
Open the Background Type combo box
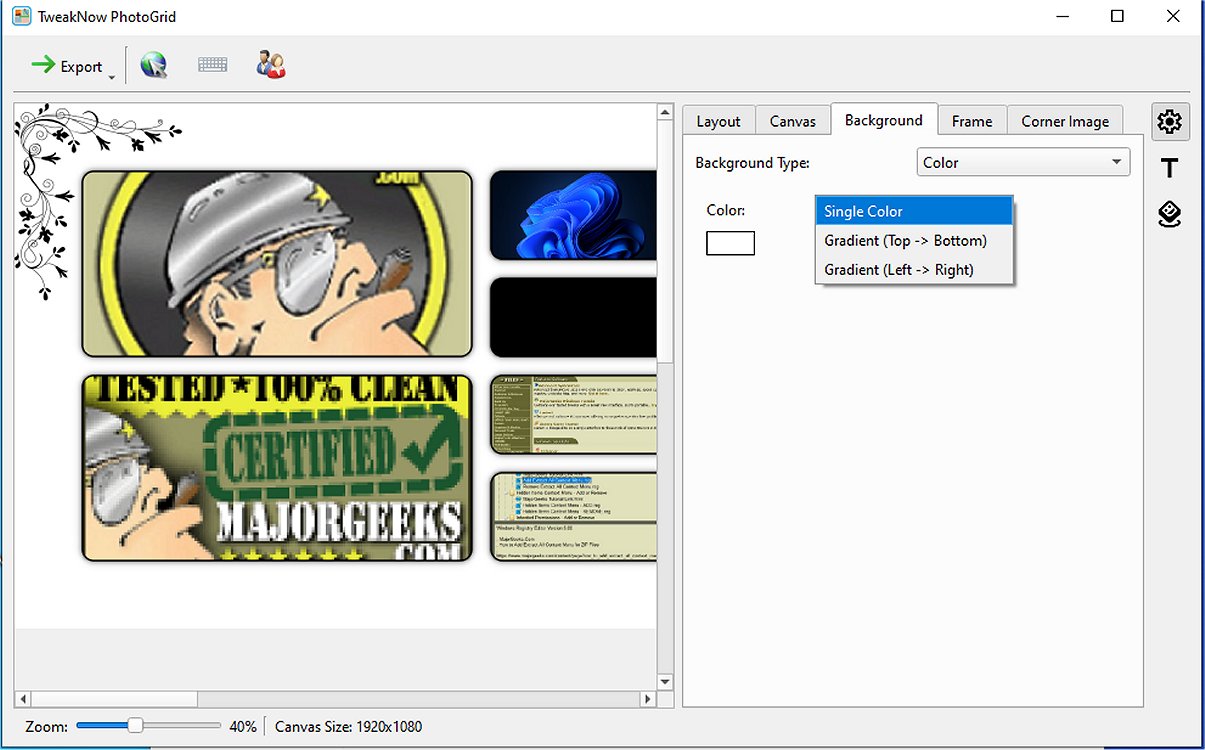(x=1023, y=162)
